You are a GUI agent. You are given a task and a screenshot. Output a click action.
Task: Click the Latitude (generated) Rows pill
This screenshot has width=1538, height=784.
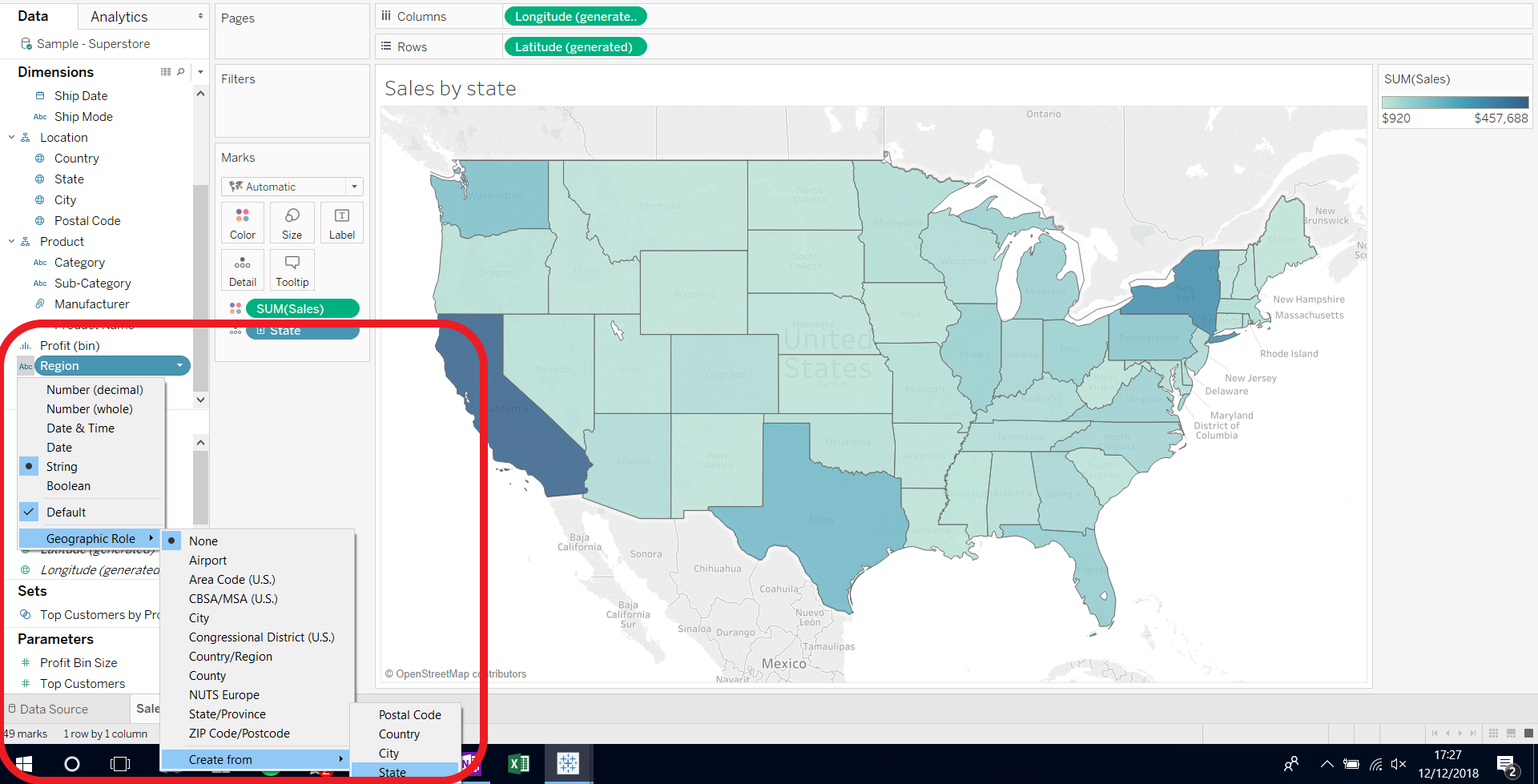(575, 46)
